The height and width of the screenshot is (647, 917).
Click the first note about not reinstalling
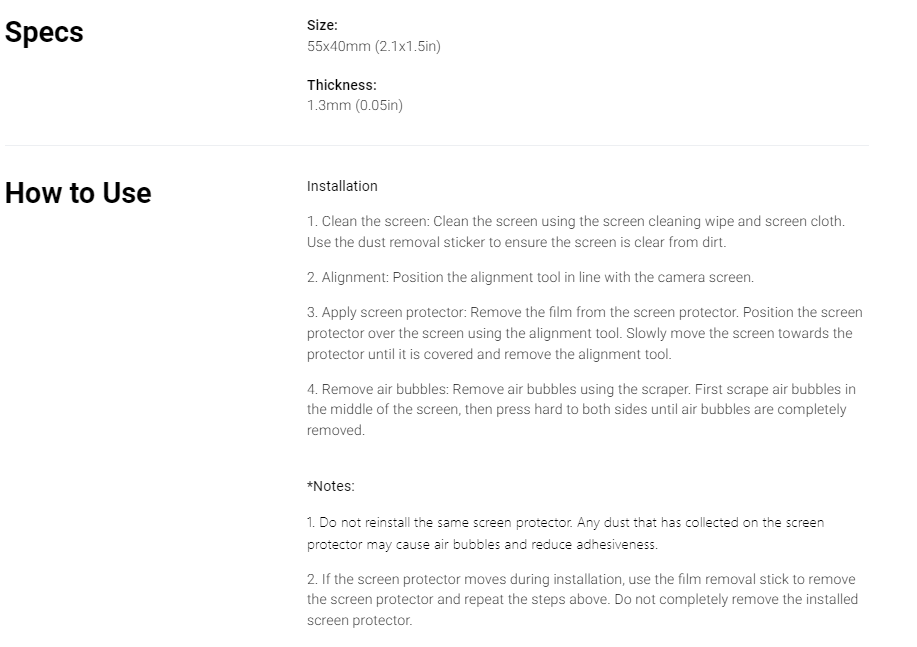(565, 534)
